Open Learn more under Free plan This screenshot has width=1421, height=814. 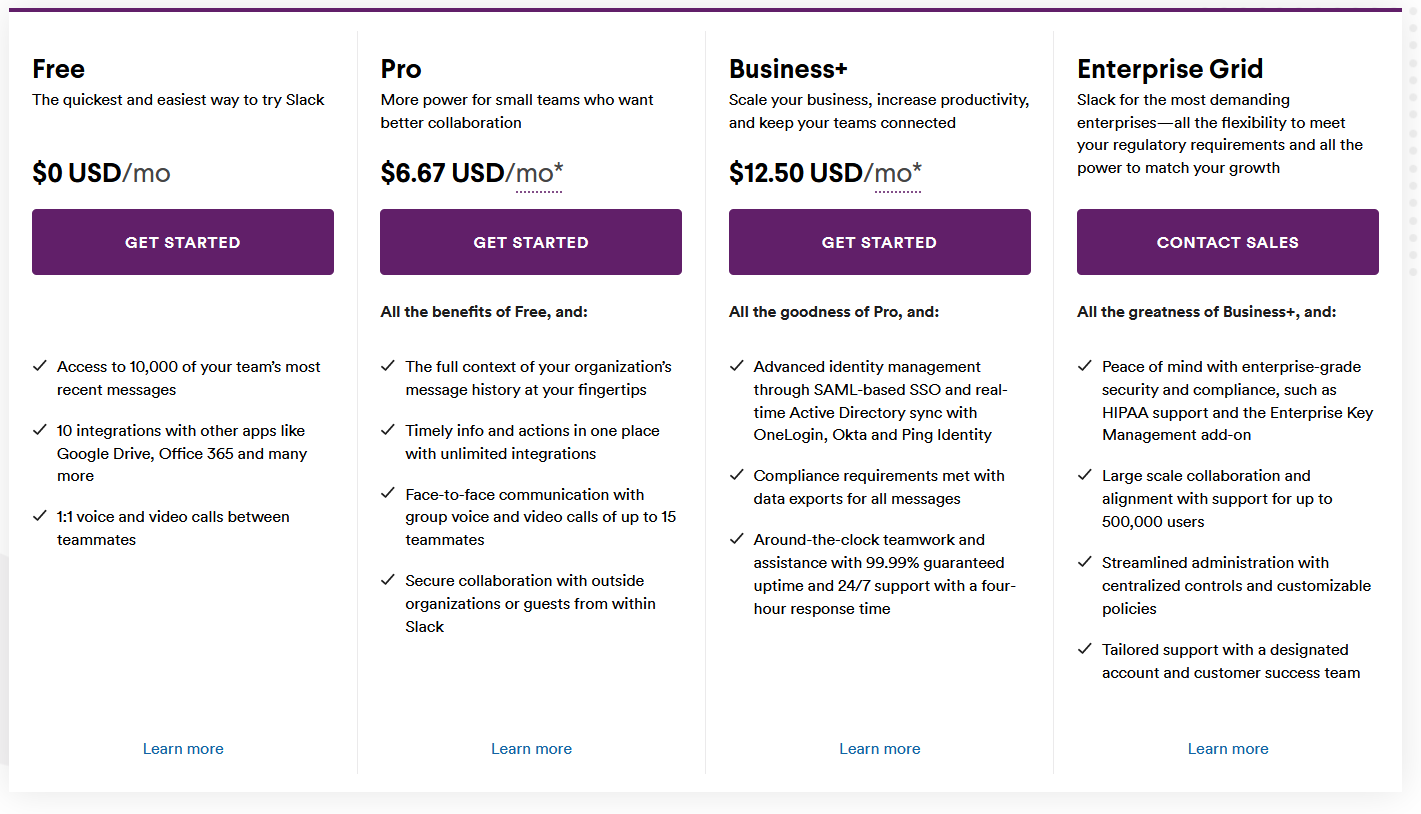coord(183,749)
